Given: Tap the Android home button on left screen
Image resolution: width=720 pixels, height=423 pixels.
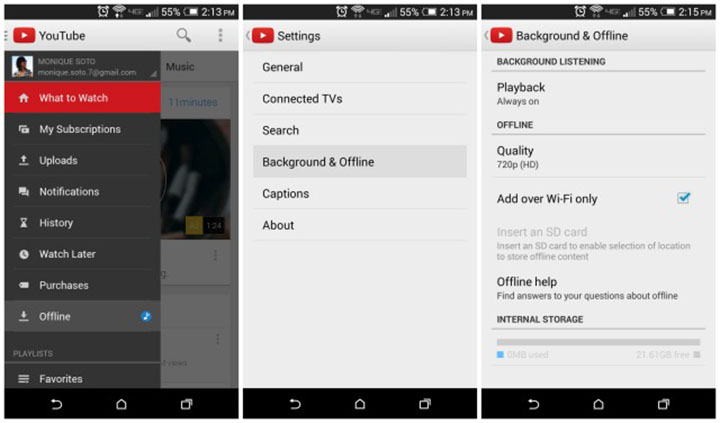Looking at the screenshot, I should [121, 404].
